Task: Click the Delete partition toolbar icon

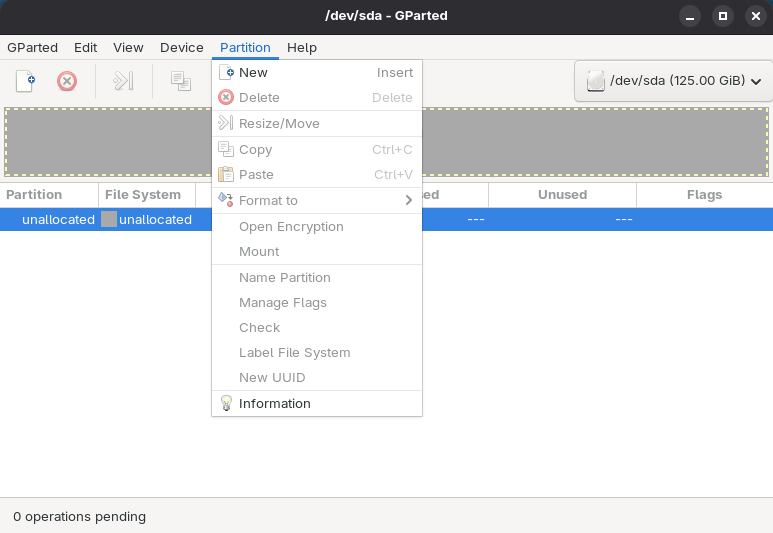Action: pyautogui.click(x=67, y=81)
